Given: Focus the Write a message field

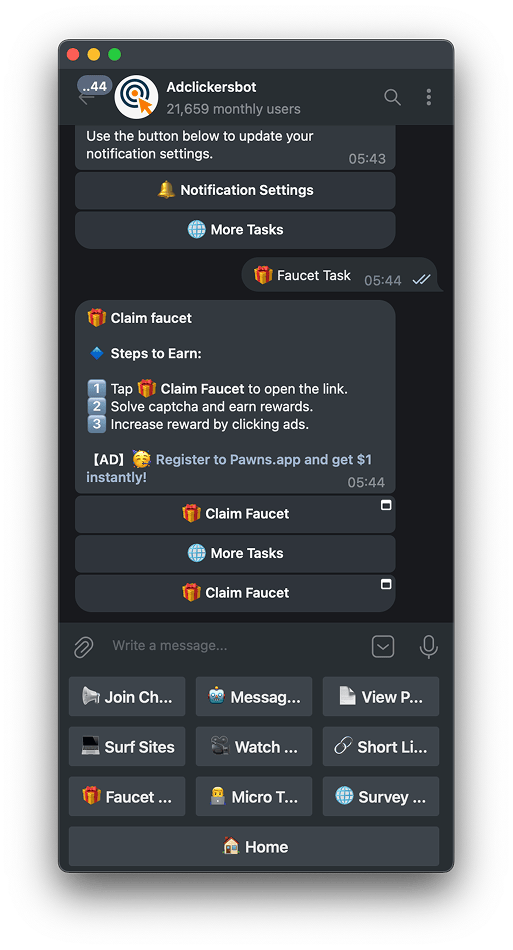Looking at the screenshot, I should pos(236,646).
